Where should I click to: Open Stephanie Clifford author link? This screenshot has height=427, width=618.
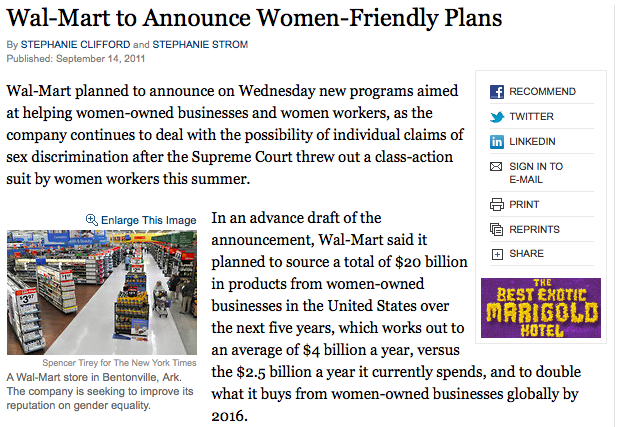coord(75,45)
